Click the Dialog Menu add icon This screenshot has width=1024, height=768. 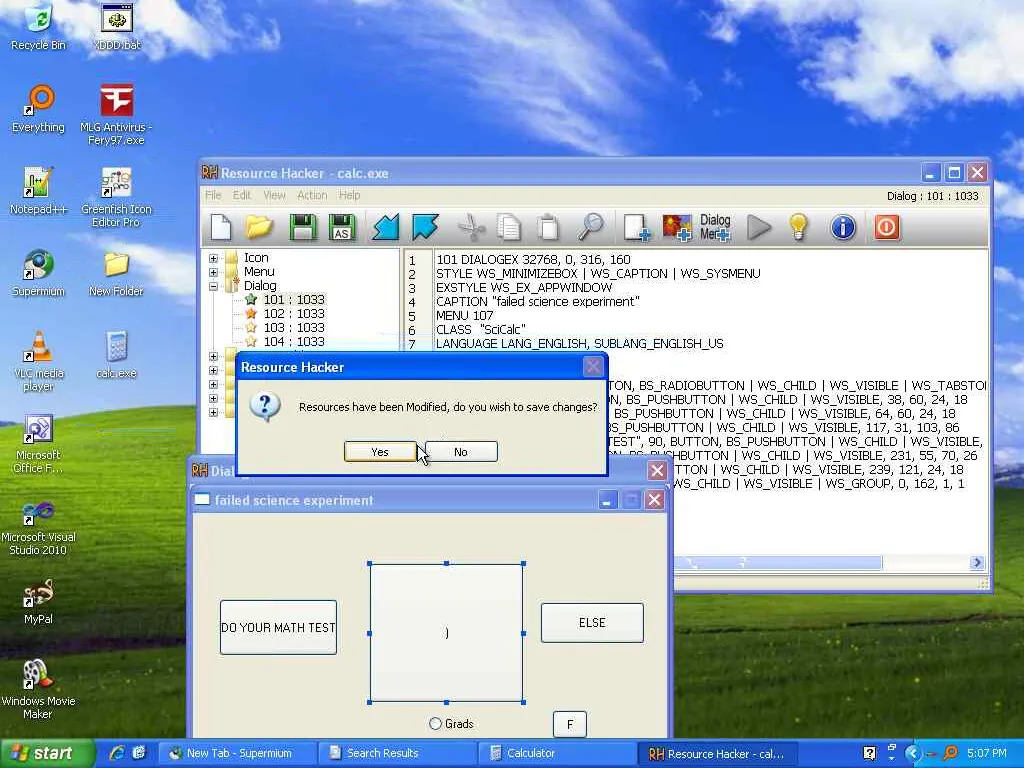click(x=715, y=227)
